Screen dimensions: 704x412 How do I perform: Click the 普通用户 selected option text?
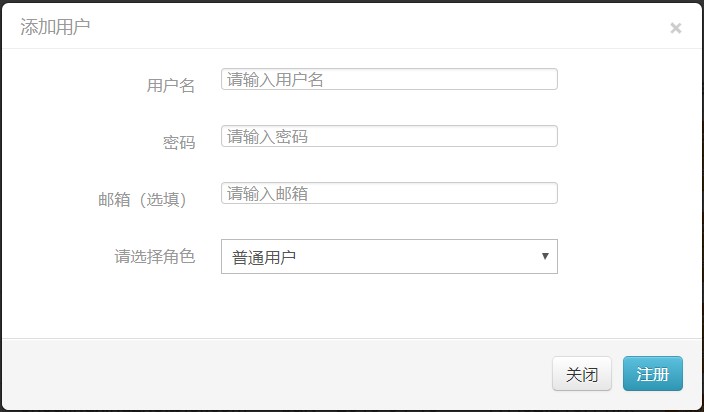264,258
